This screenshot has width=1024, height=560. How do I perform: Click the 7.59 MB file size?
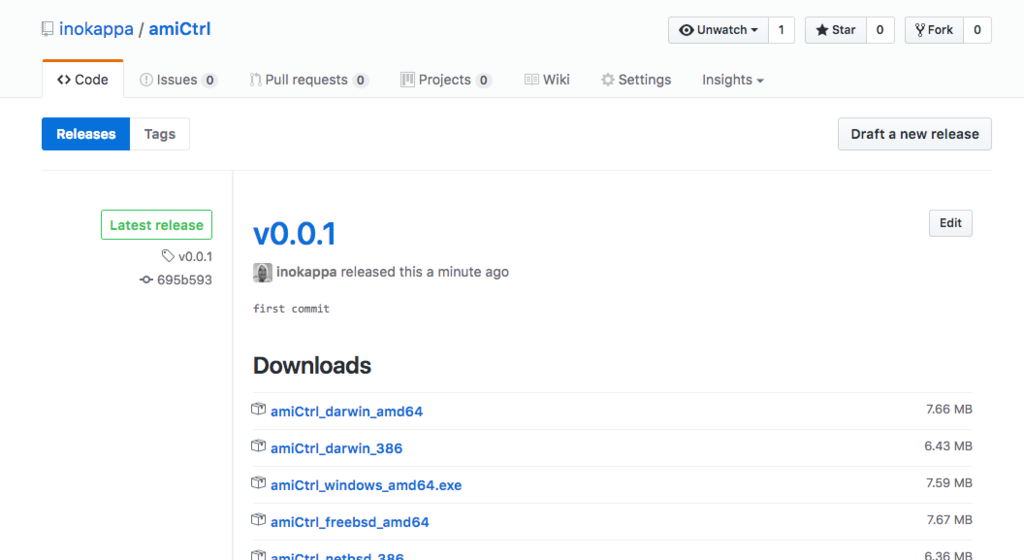949,483
